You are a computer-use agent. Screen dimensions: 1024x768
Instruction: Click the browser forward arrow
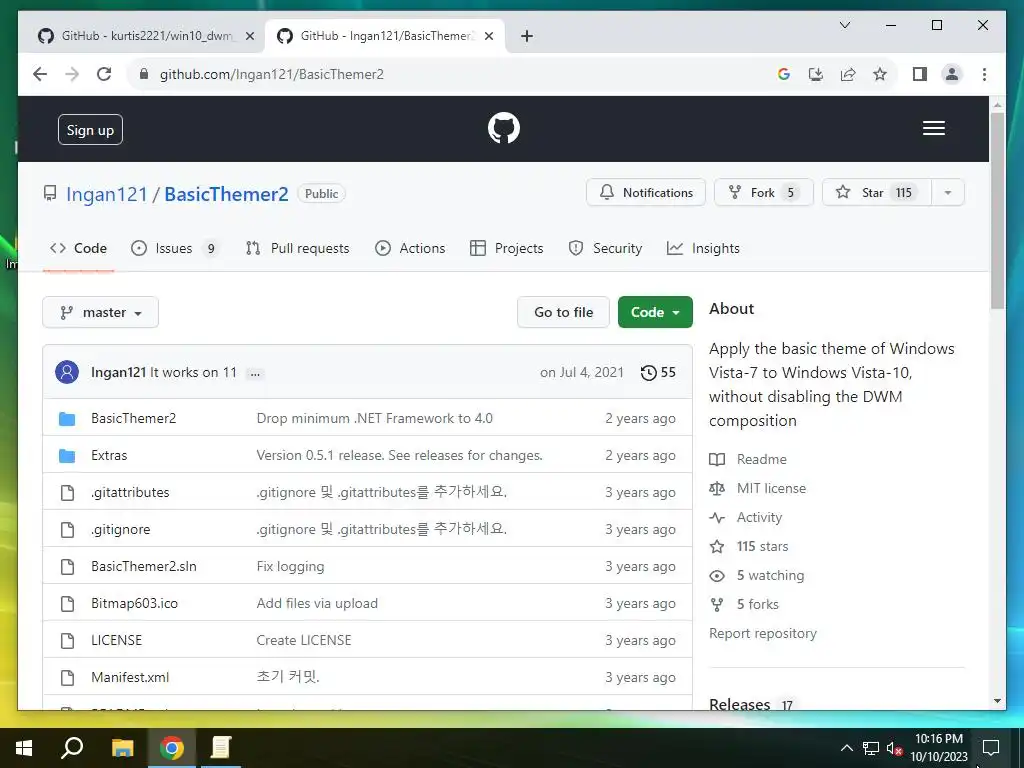point(72,74)
